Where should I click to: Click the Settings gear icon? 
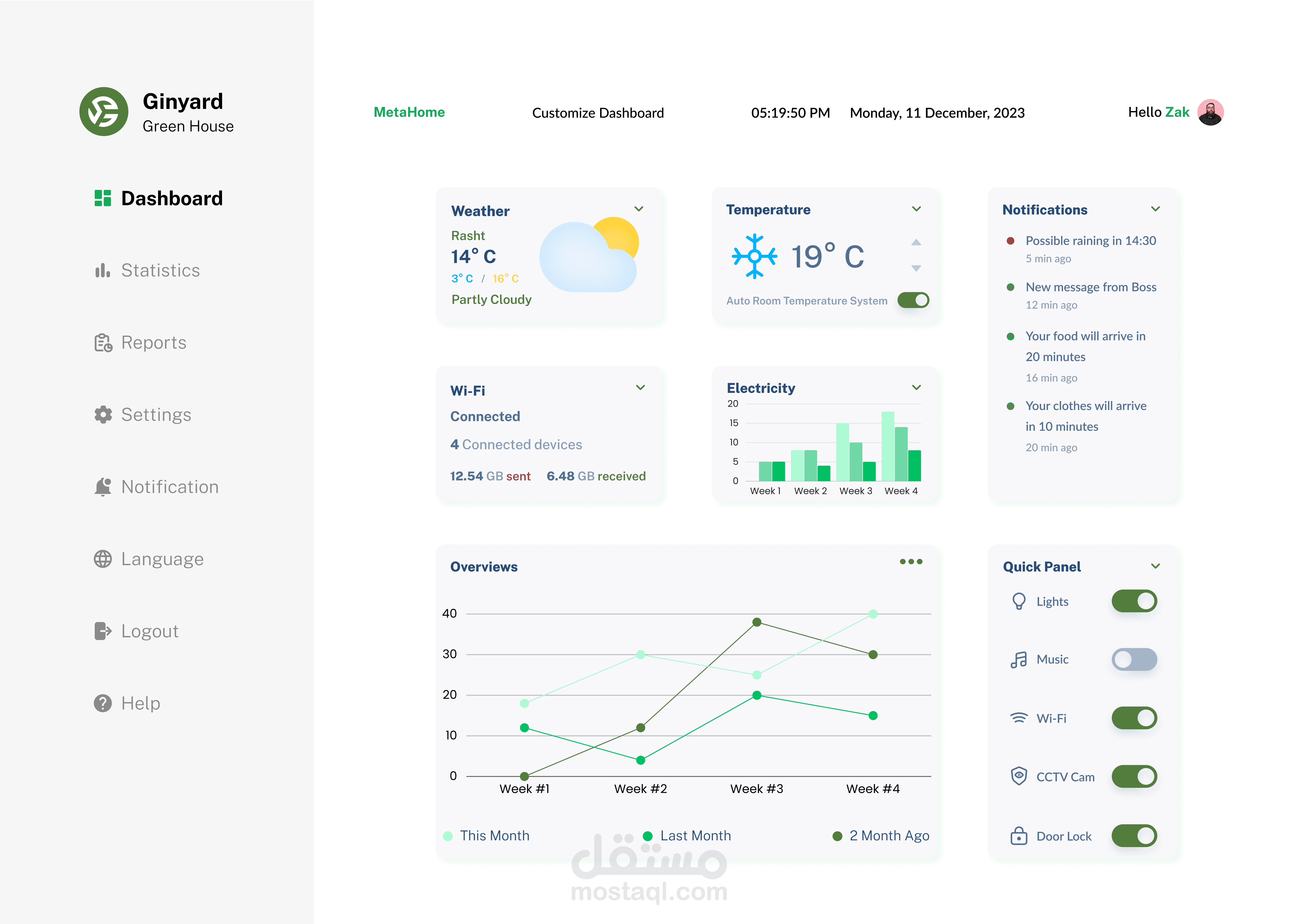[x=103, y=415]
